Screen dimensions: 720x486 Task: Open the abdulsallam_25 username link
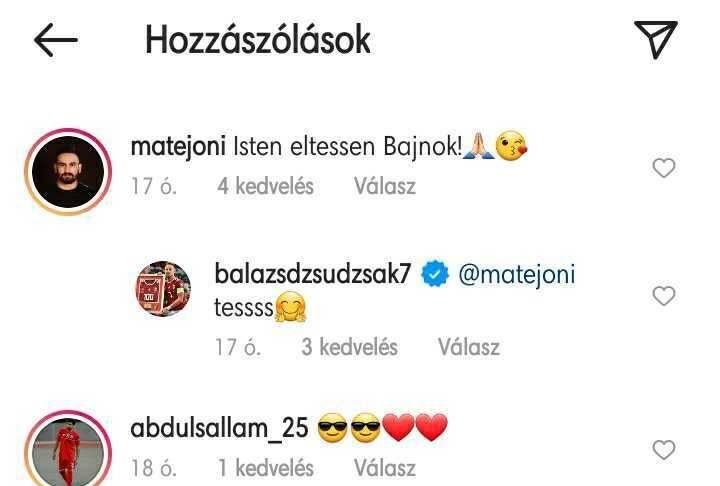(x=219, y=429)
